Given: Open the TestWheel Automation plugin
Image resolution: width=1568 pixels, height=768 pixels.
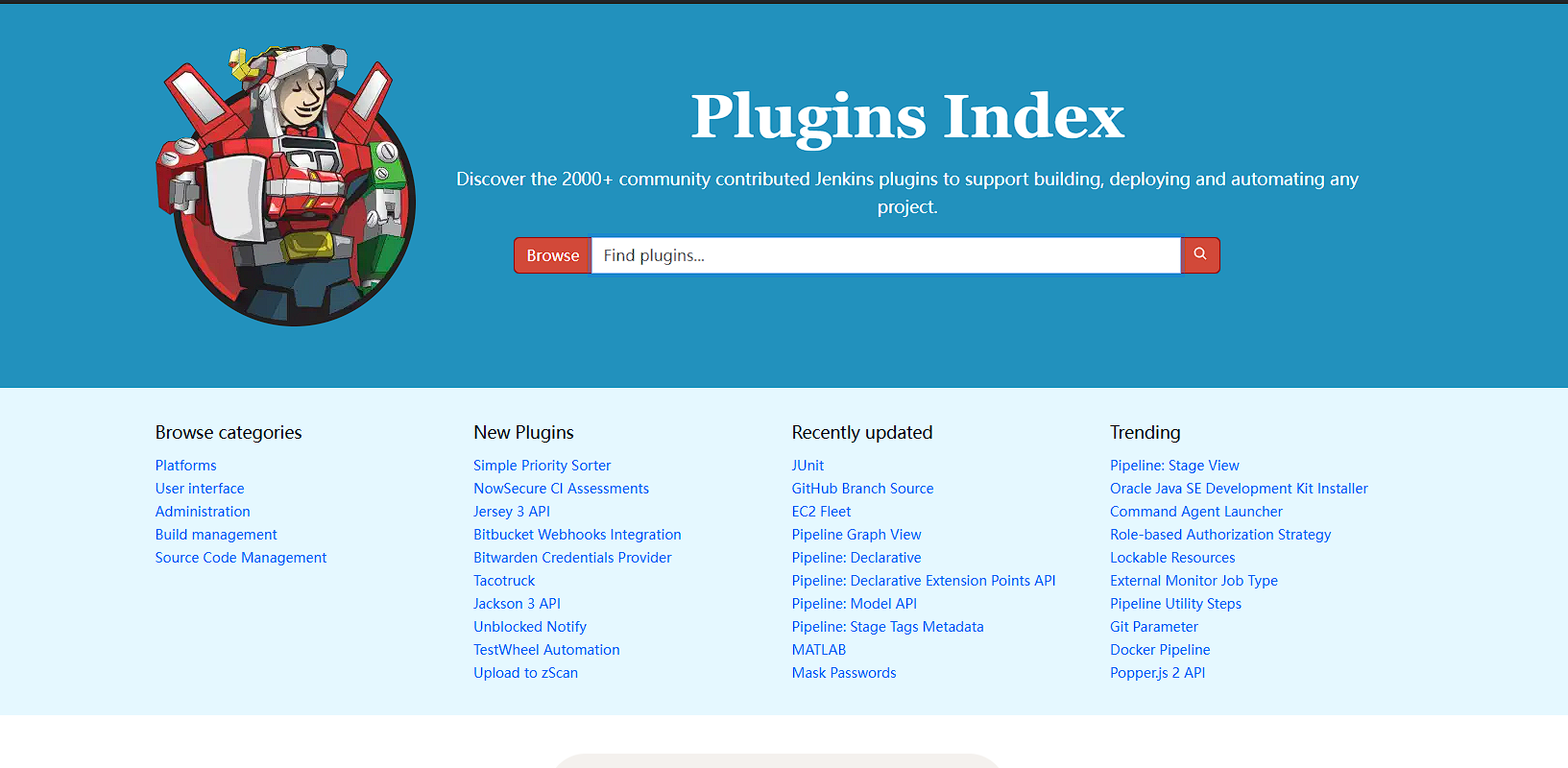Looking at the screenshot, I should (x=546, y=650).
